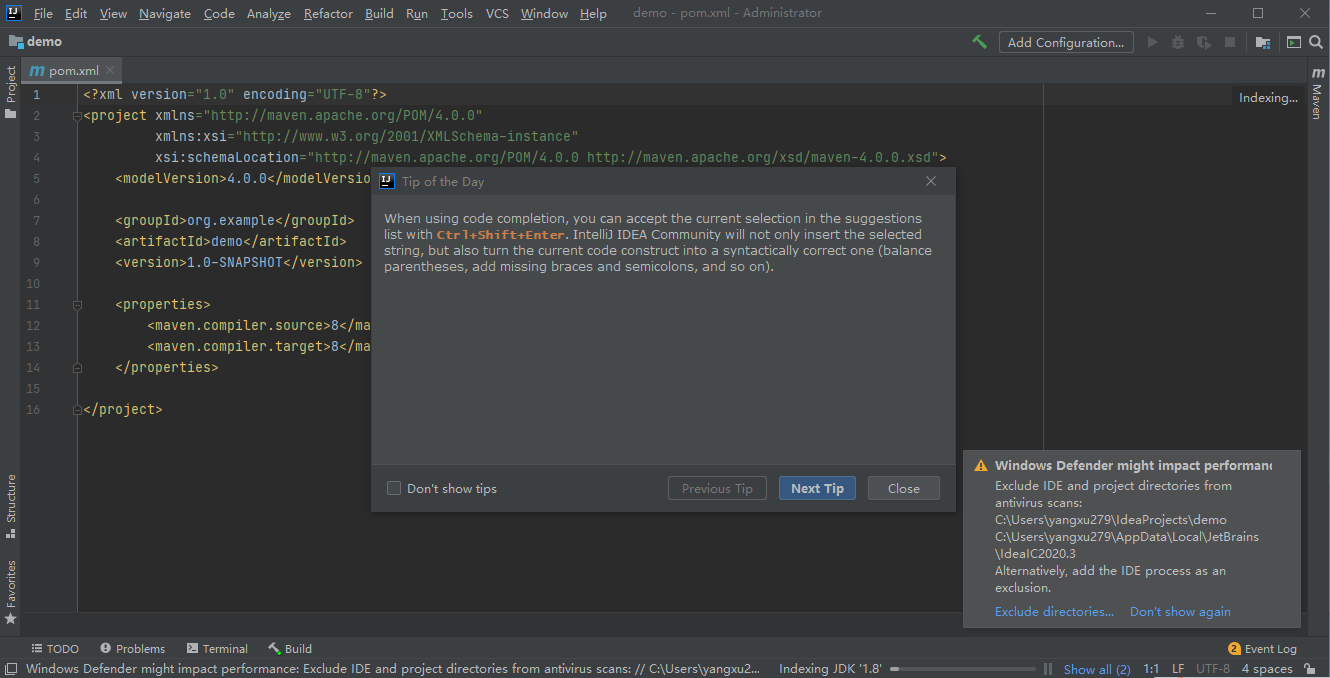
Task: Click line number 10 in the gutter
Action: click(34, 283)
